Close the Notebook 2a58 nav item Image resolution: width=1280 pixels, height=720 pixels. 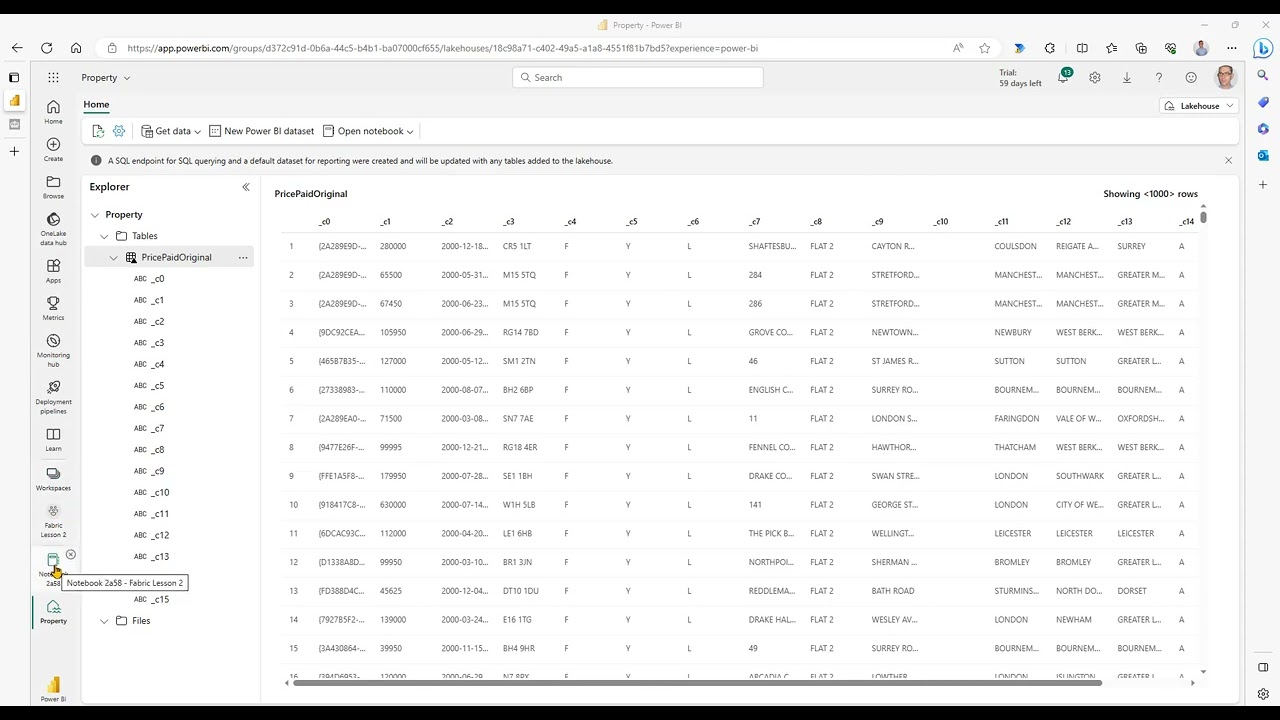pyautogui.click(x=70, y=555)
